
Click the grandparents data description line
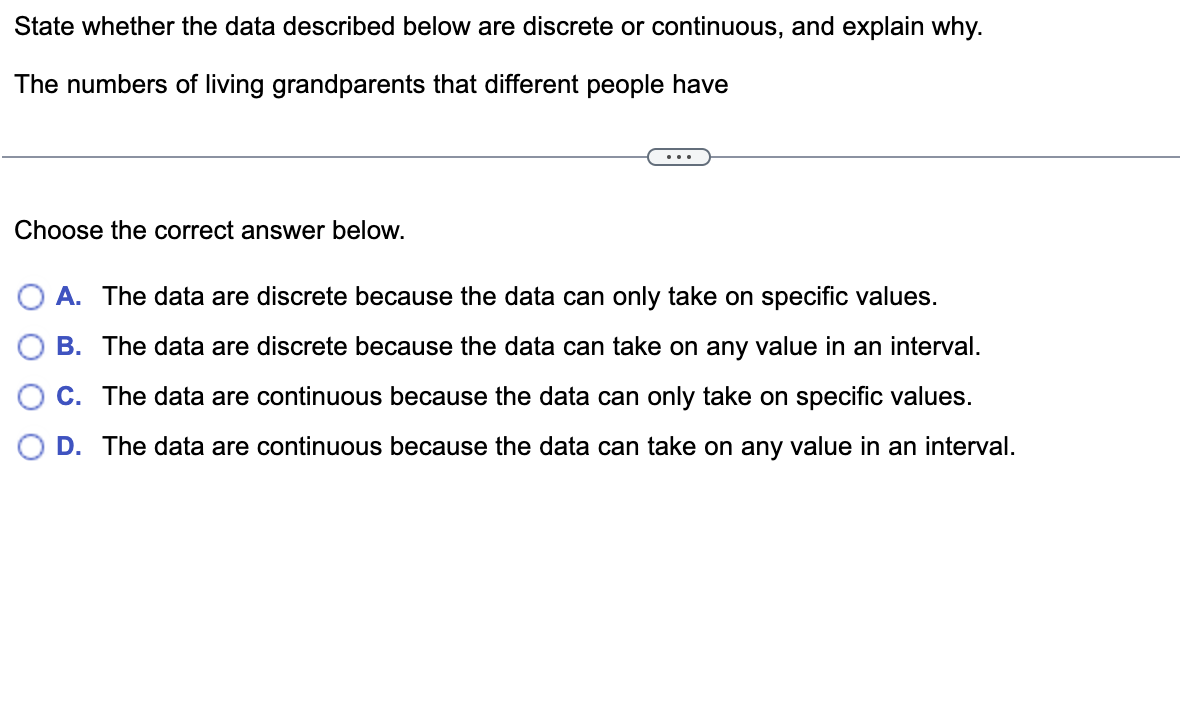click(371, 85)
